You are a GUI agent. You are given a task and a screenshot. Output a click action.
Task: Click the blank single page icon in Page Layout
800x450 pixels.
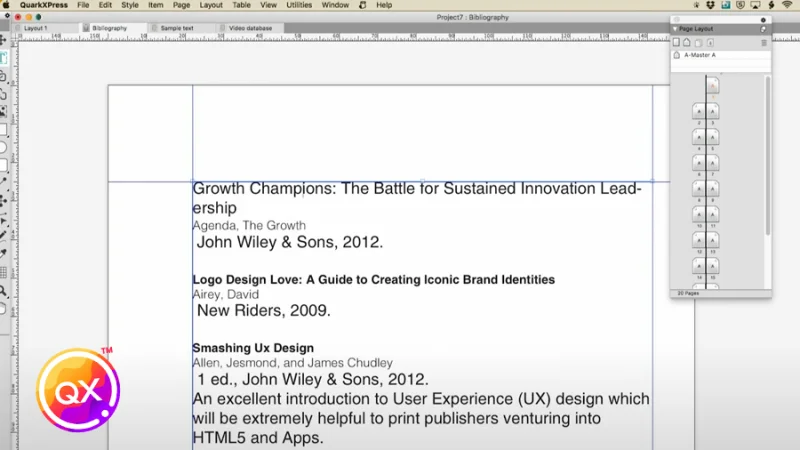(x=676, y=43)
